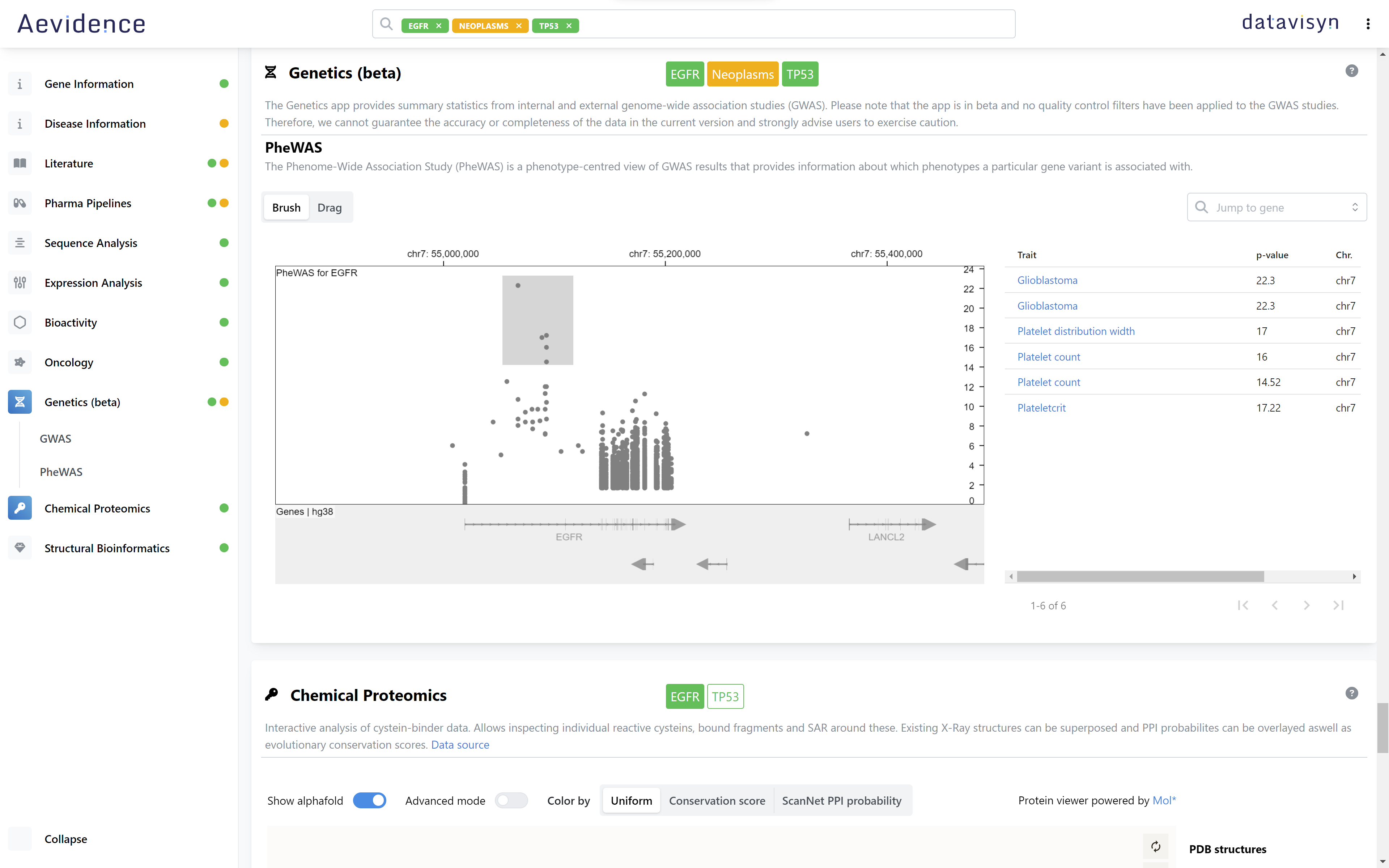Click the Gene Information sidebar icon

click(19, 82)
